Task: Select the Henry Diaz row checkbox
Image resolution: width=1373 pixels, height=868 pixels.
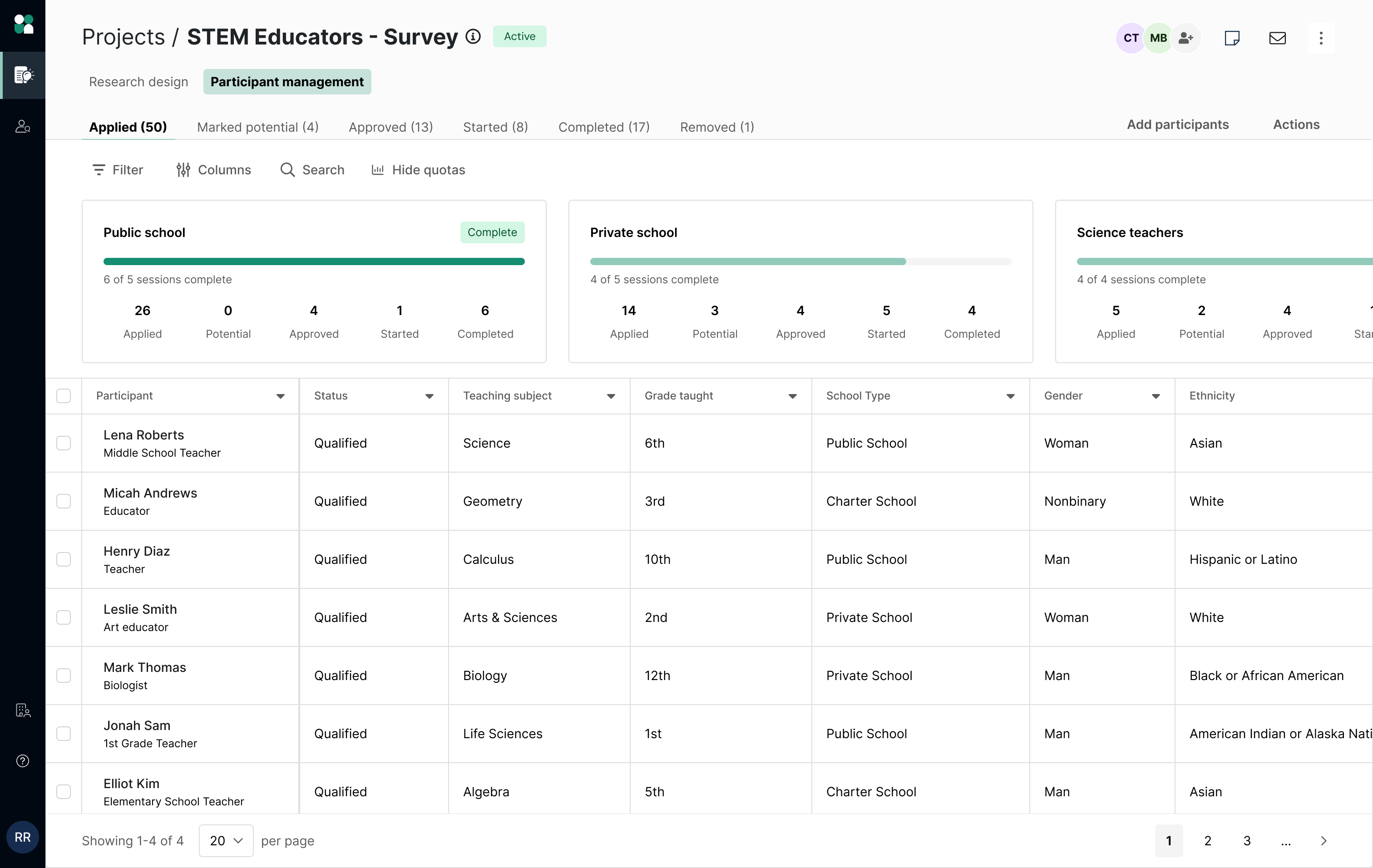Action: 64,559
